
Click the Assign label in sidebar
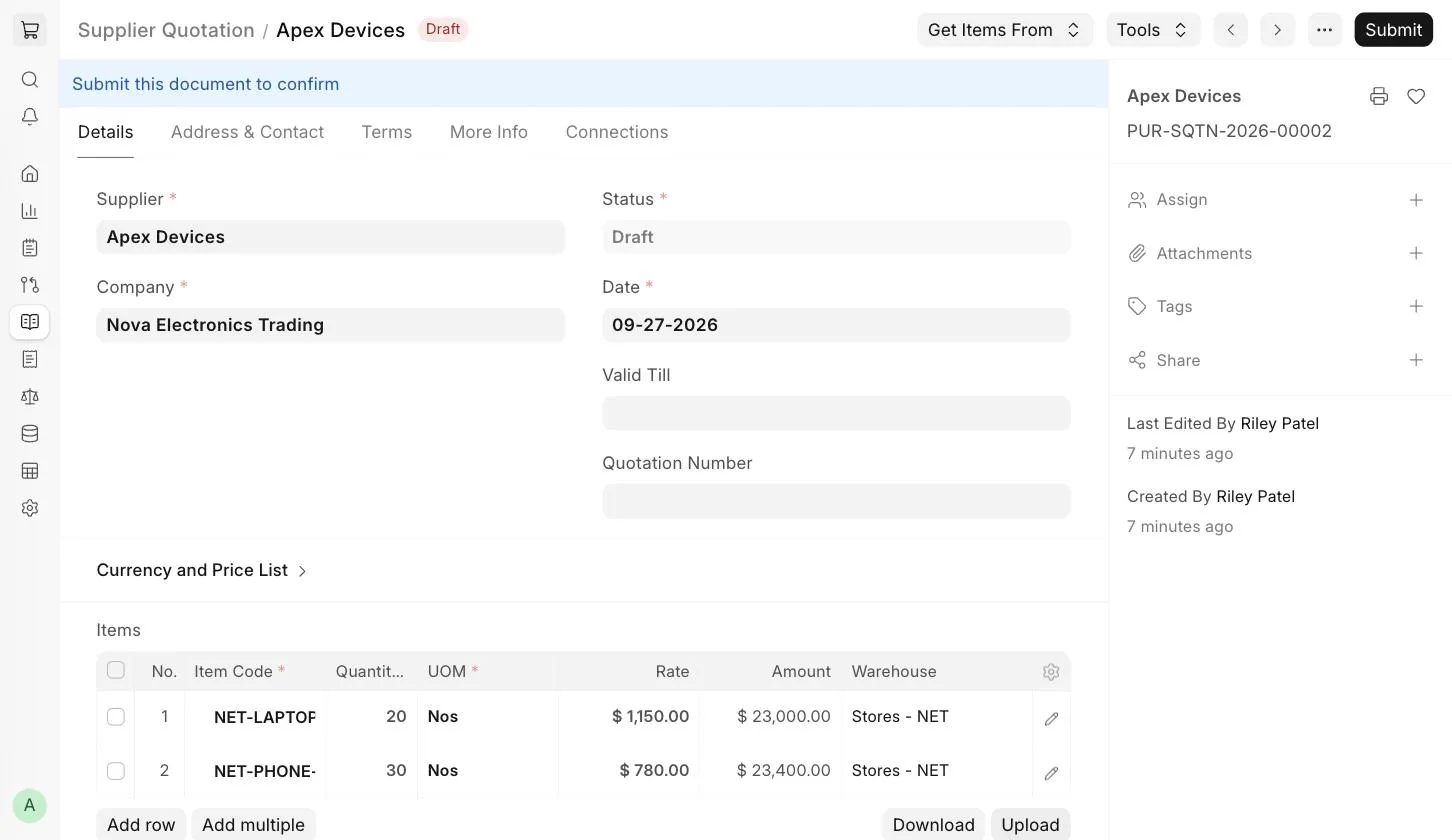pyautogui.click(x=1182, y=200)
